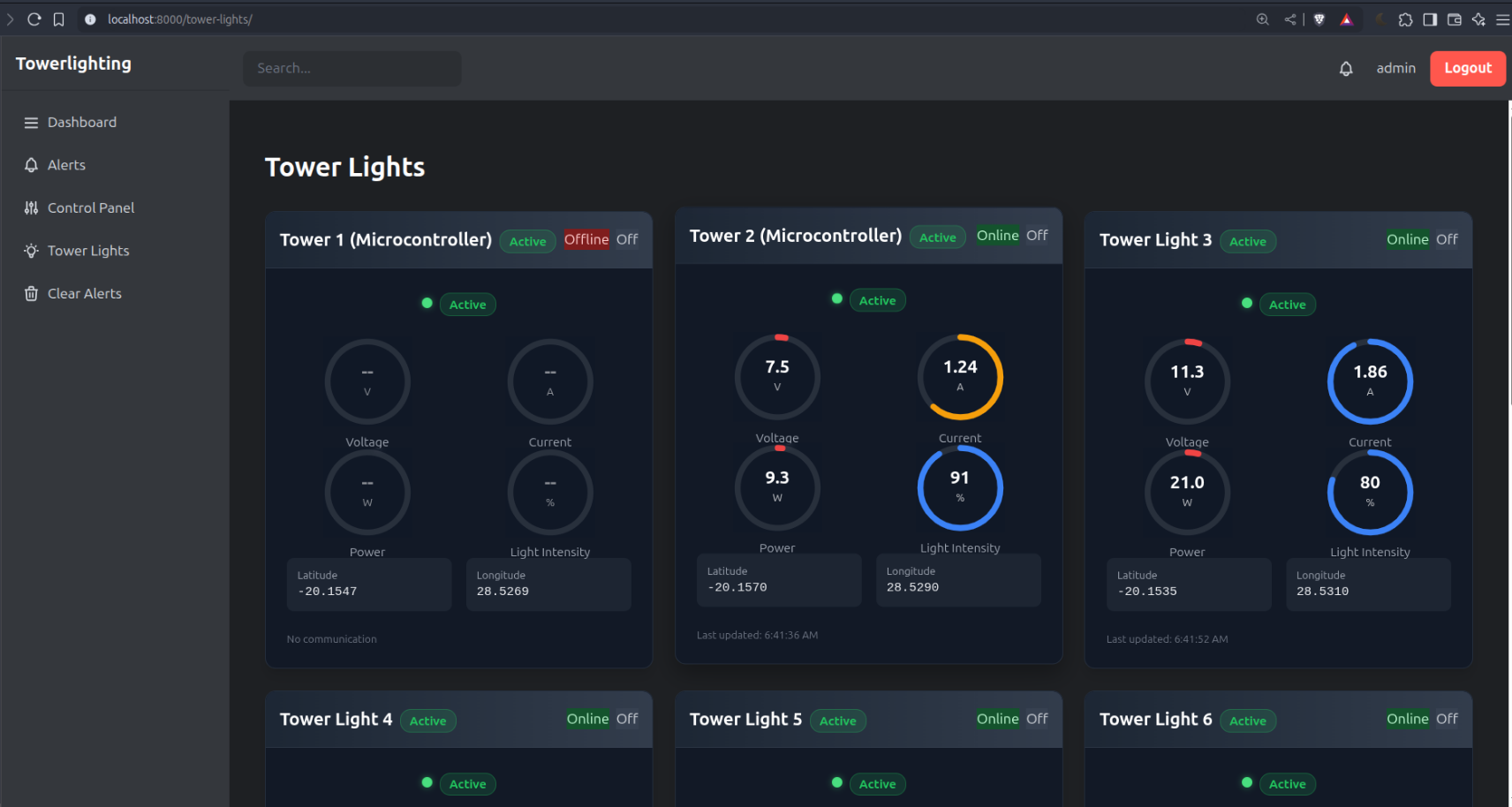Click Tower 1 latitude value -20.1547

(328, 592)
